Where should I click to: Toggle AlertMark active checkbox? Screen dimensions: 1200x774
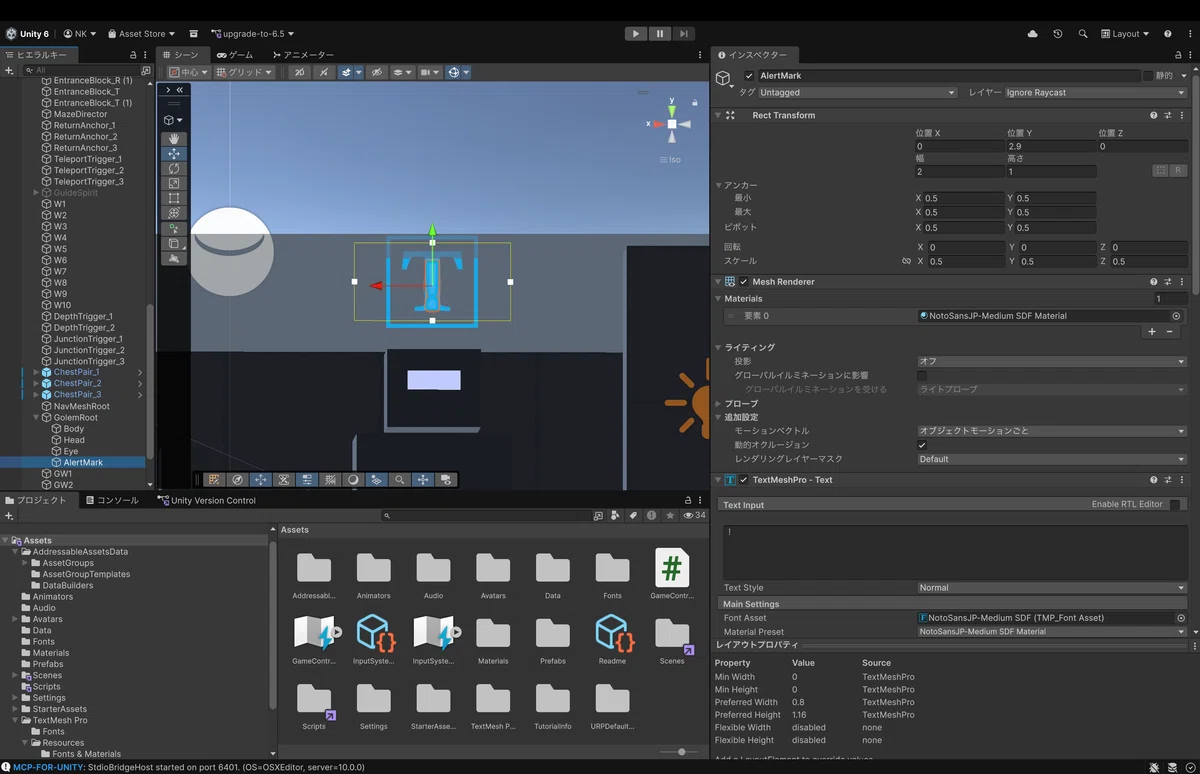point(750,76)
